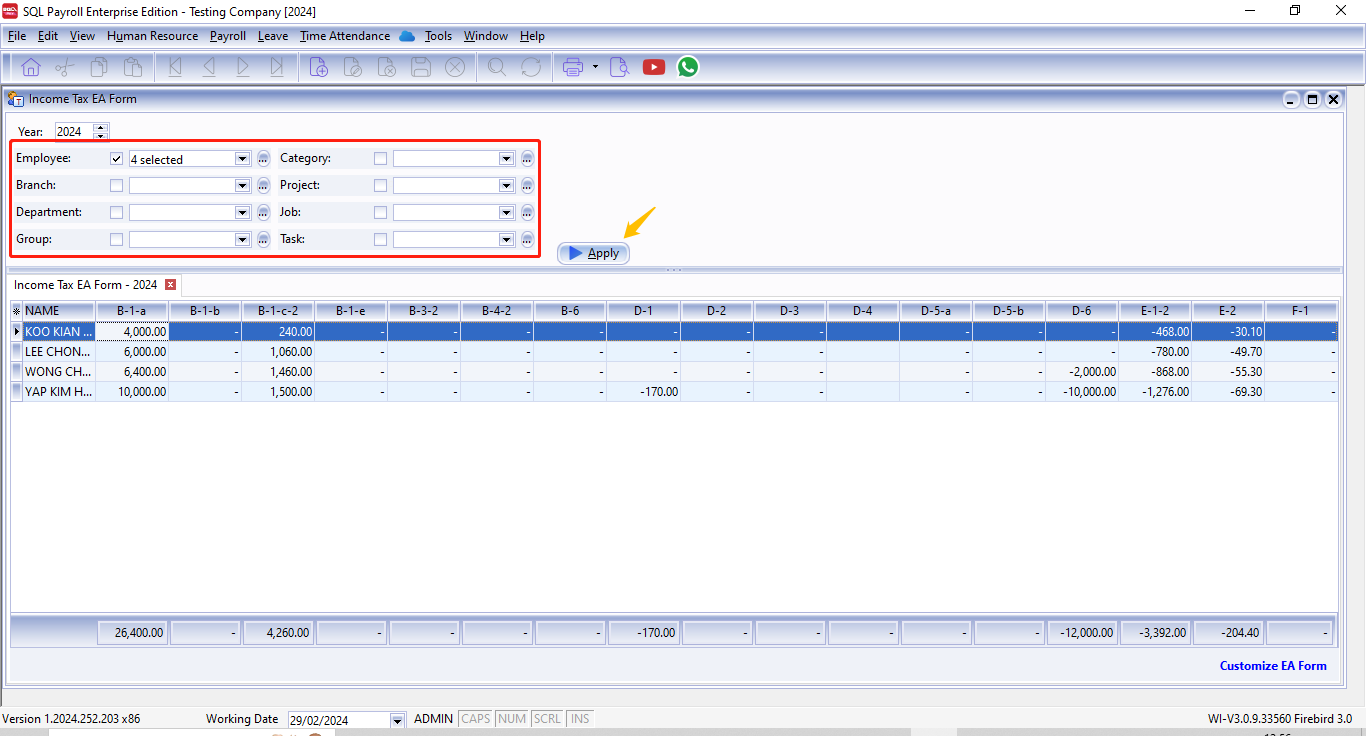Click the Customize EA Form link
The width and height of the screenshot is (1366, 736).
pyautogui.click(x=1272, y=666)
